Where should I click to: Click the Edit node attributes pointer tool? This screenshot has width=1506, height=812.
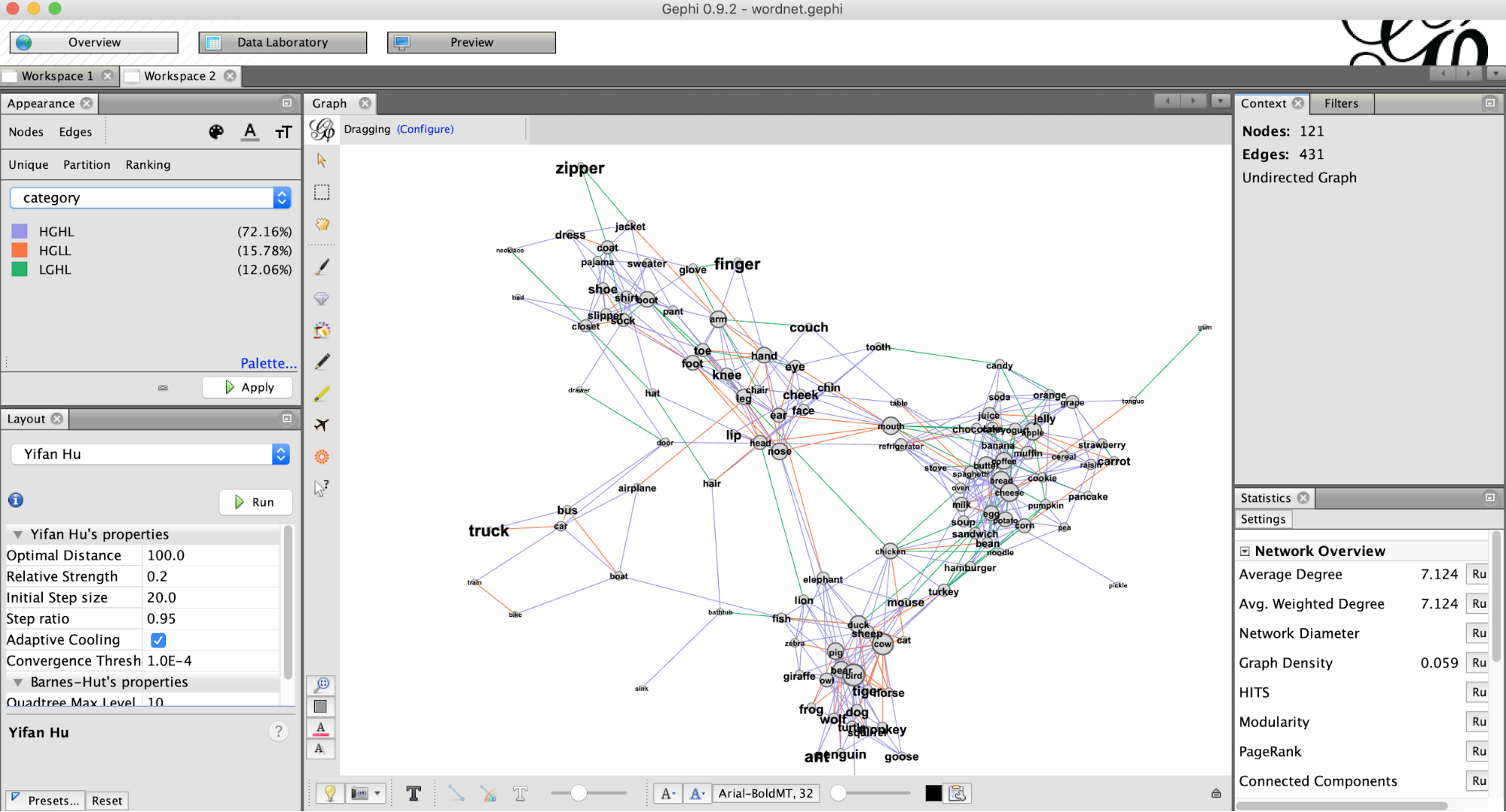pos(322,488)
